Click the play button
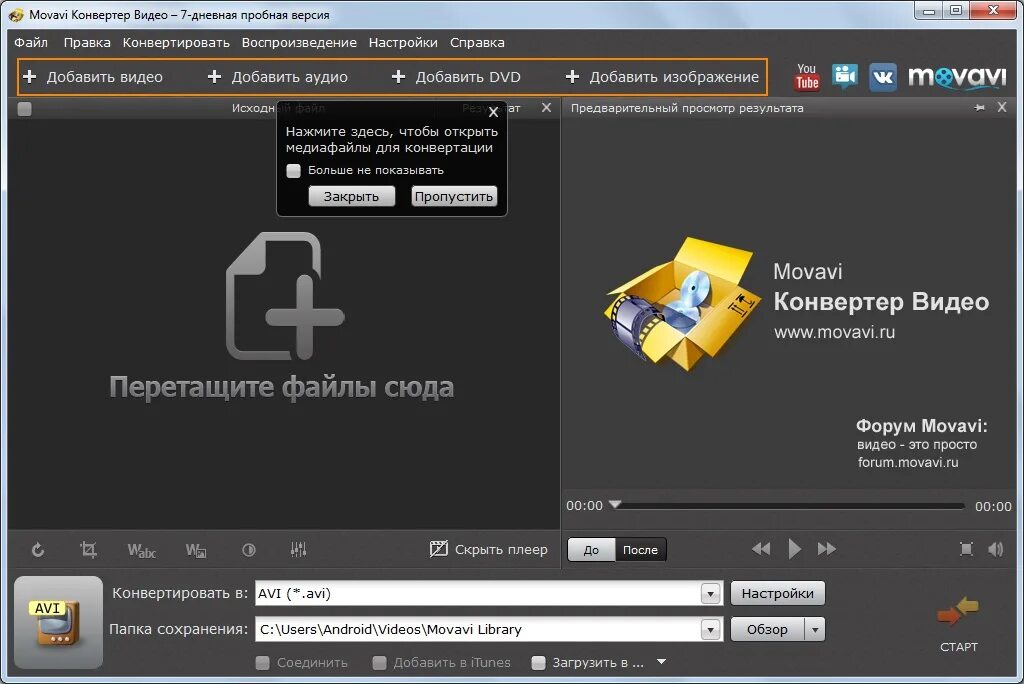The height and width of the screenshot is (684, 1024). 794,549
